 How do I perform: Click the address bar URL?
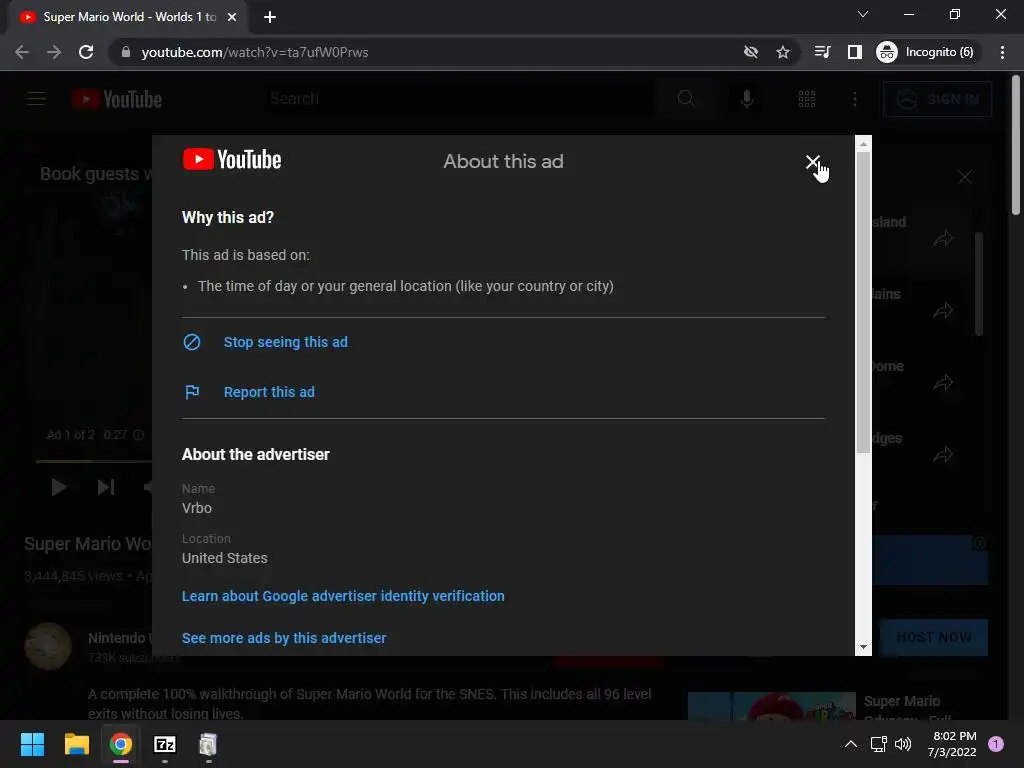[255, 52]
